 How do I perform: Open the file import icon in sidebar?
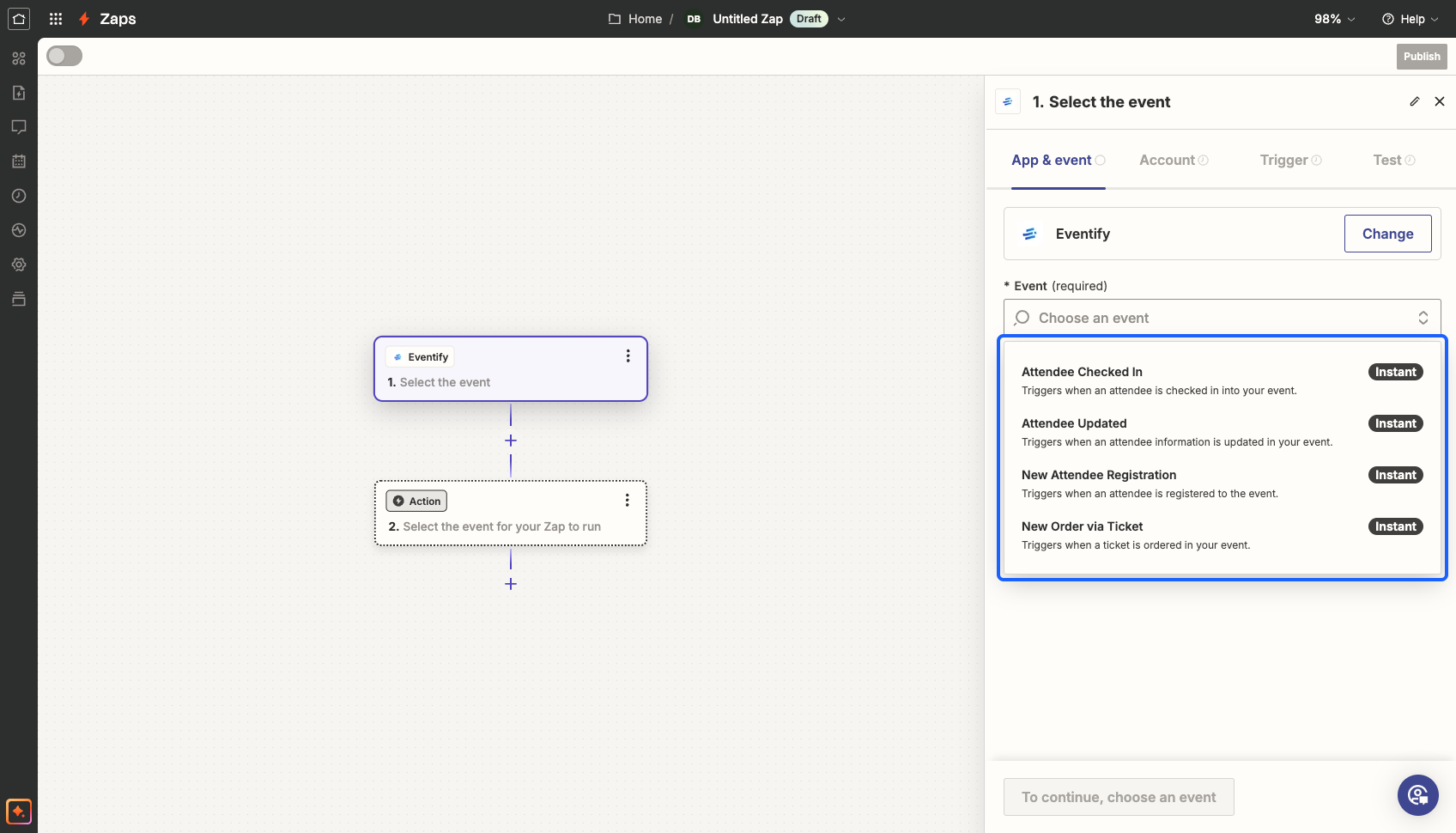pos(19,93)
